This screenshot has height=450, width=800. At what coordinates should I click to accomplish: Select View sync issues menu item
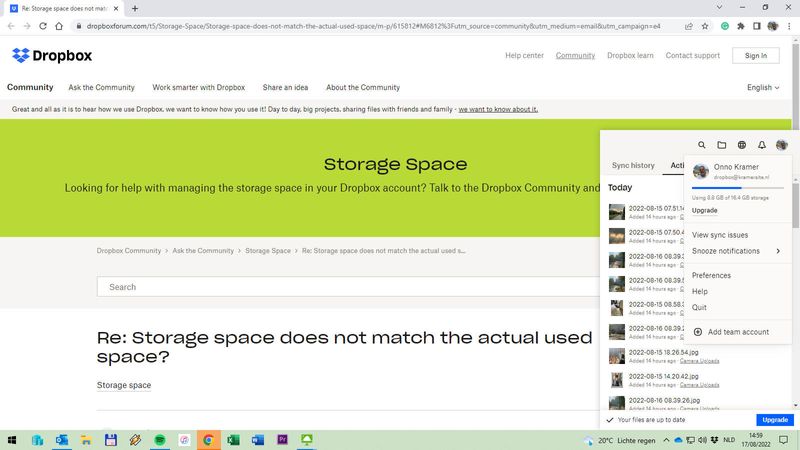click(x=719, y=235)
